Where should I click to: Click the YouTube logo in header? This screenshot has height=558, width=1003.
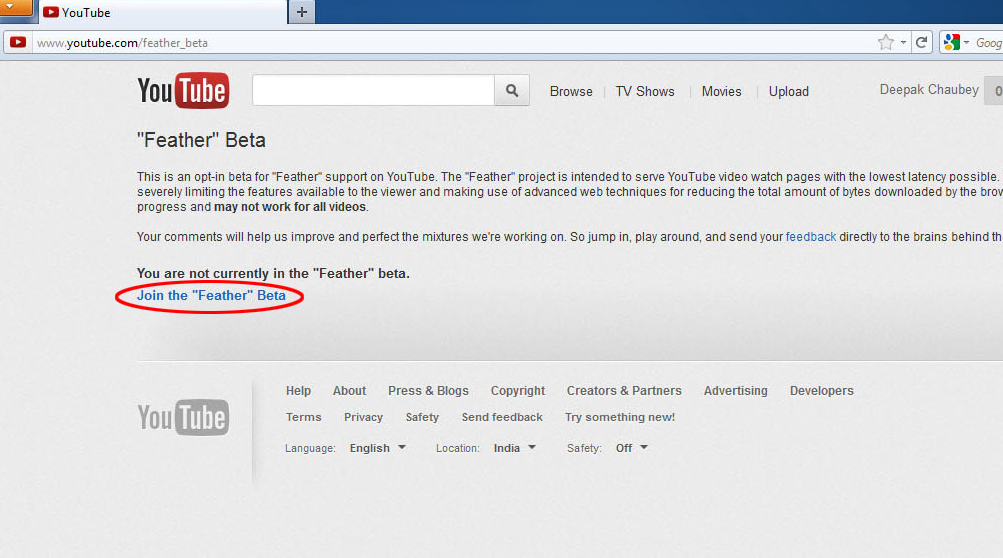coord(183,90)
